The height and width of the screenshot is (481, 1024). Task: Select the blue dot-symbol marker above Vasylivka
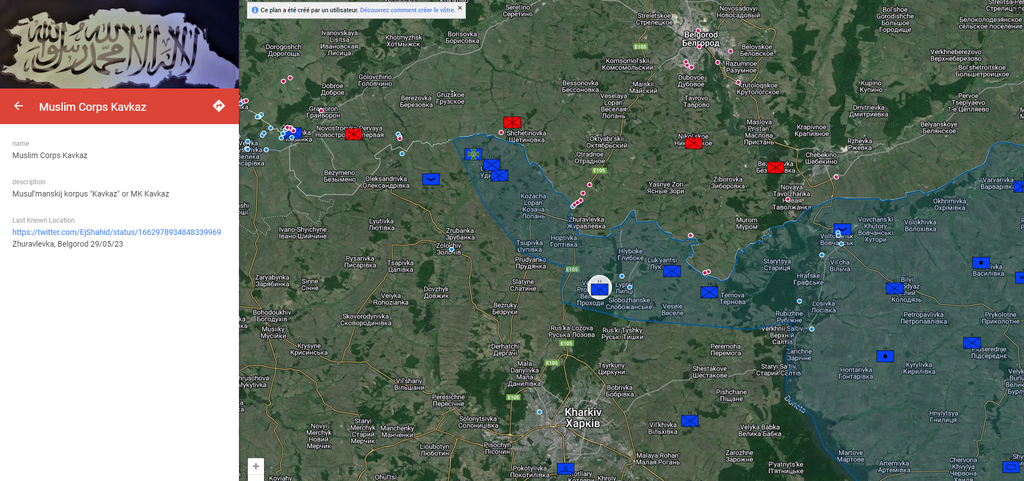[x=981, y=263]
